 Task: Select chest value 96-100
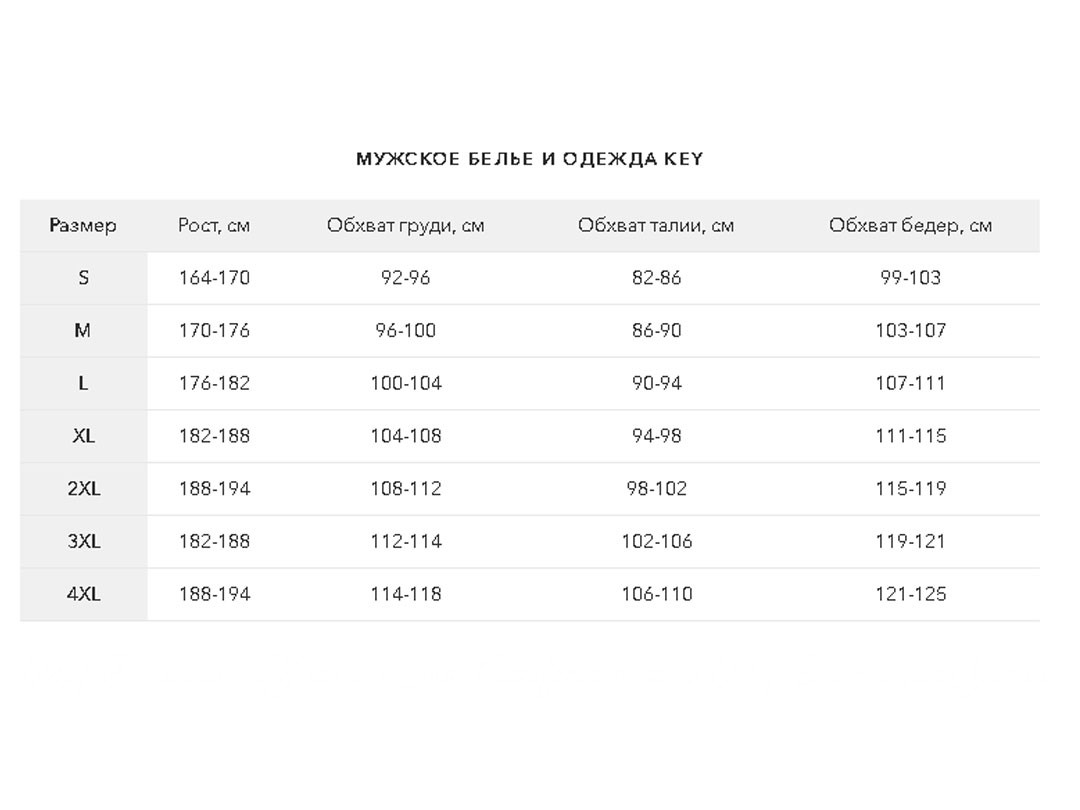pyautogui.click(x=406, y=331)
